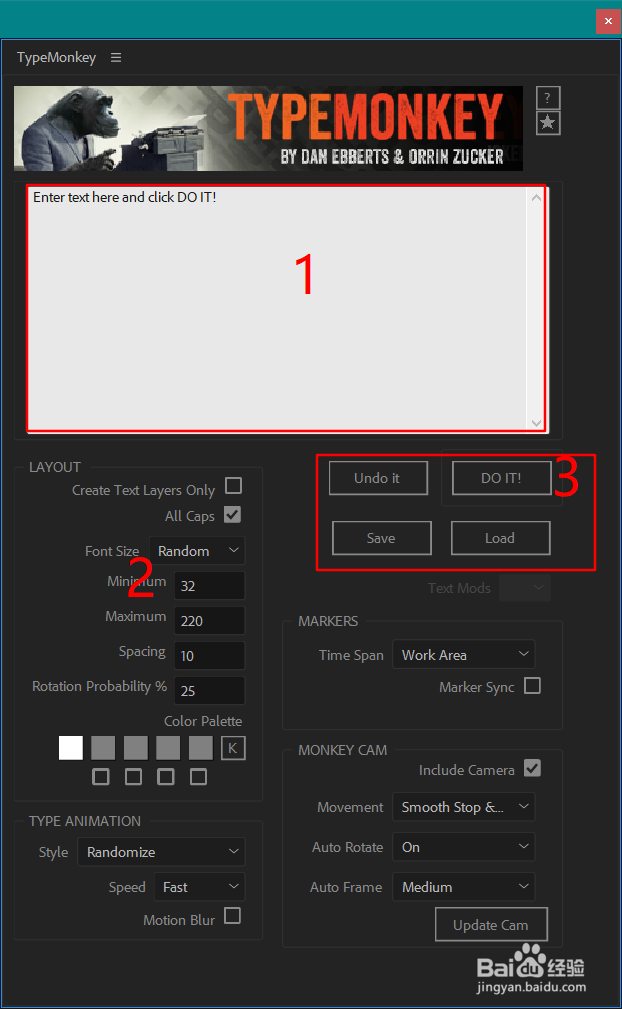The image size is (622, 1009).
Task: Click the Spacing value field
Action: (x=210, y=655)
